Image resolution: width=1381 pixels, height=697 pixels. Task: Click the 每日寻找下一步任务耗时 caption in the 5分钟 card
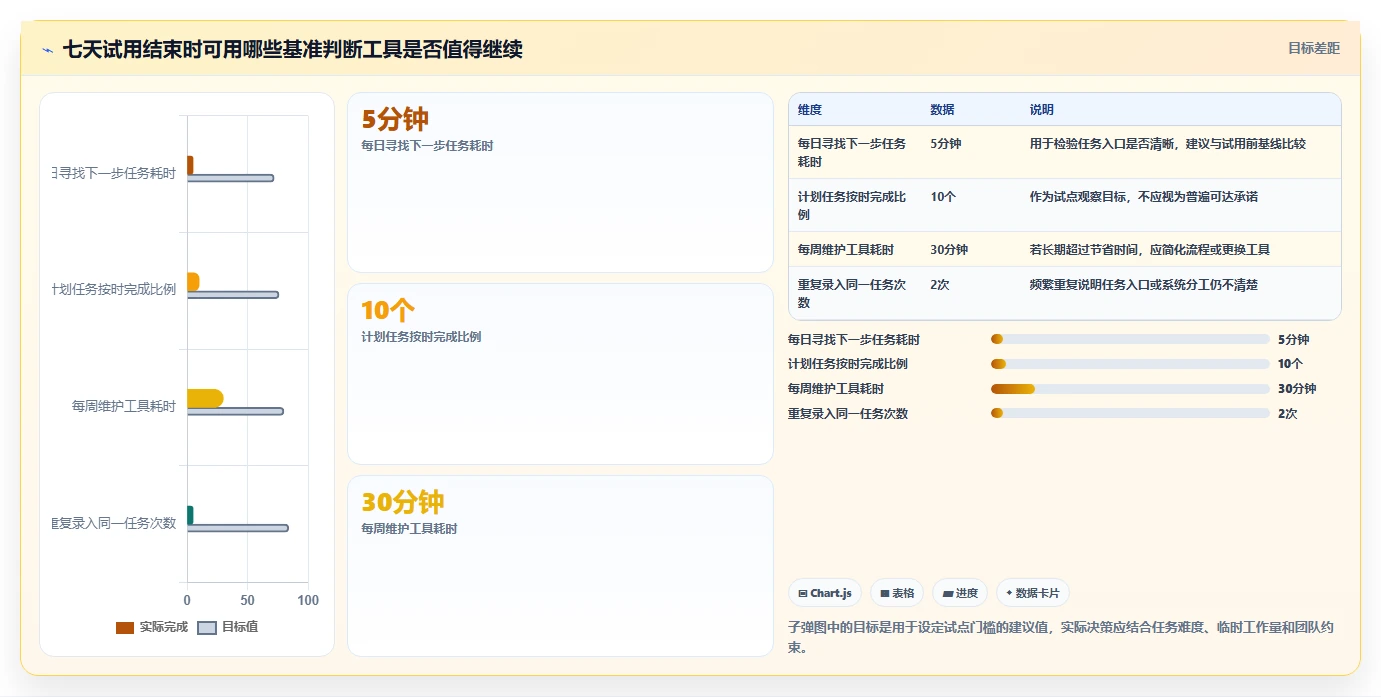point(427,146)
